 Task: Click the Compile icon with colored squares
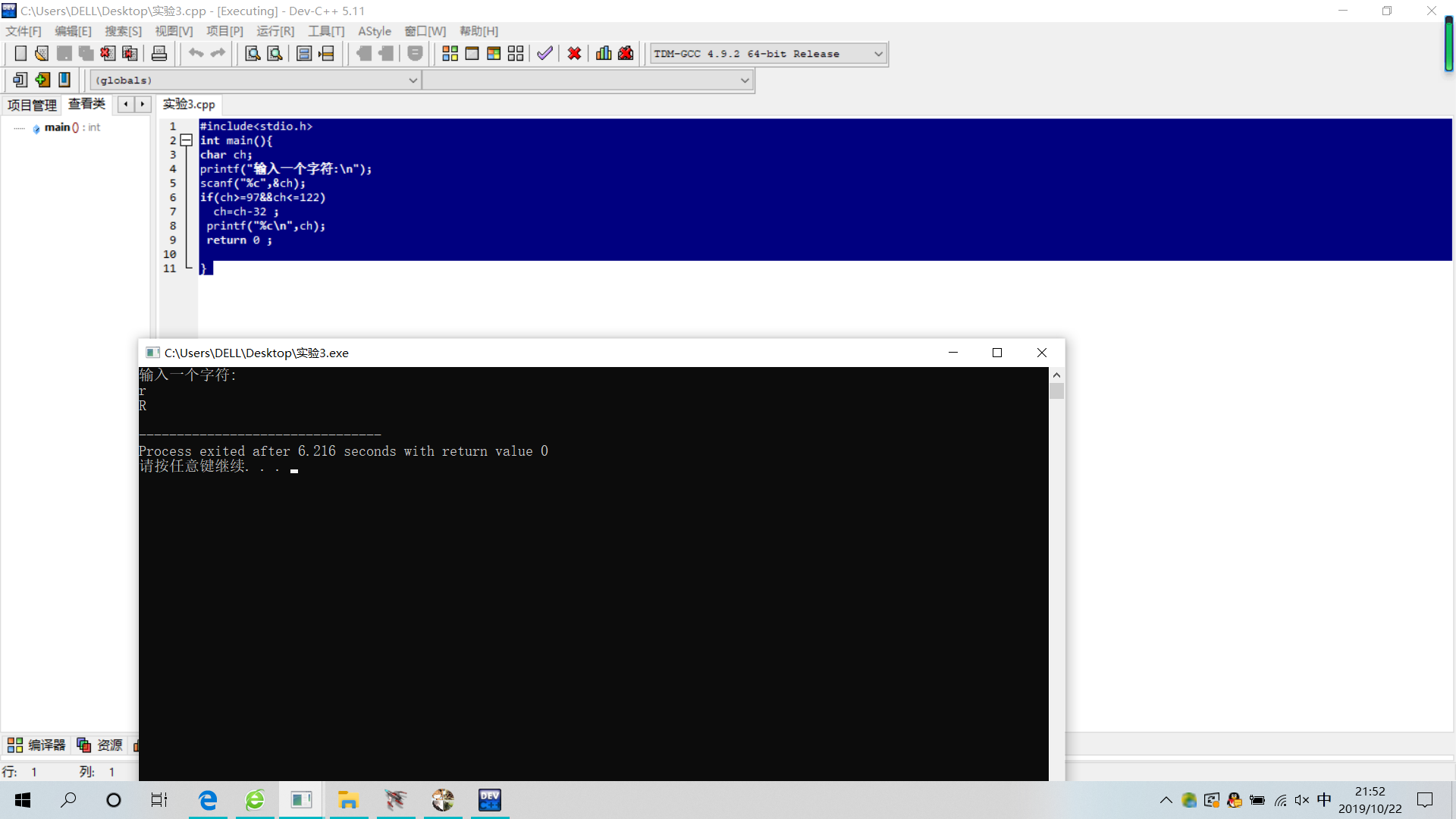(x=450, y=54)
